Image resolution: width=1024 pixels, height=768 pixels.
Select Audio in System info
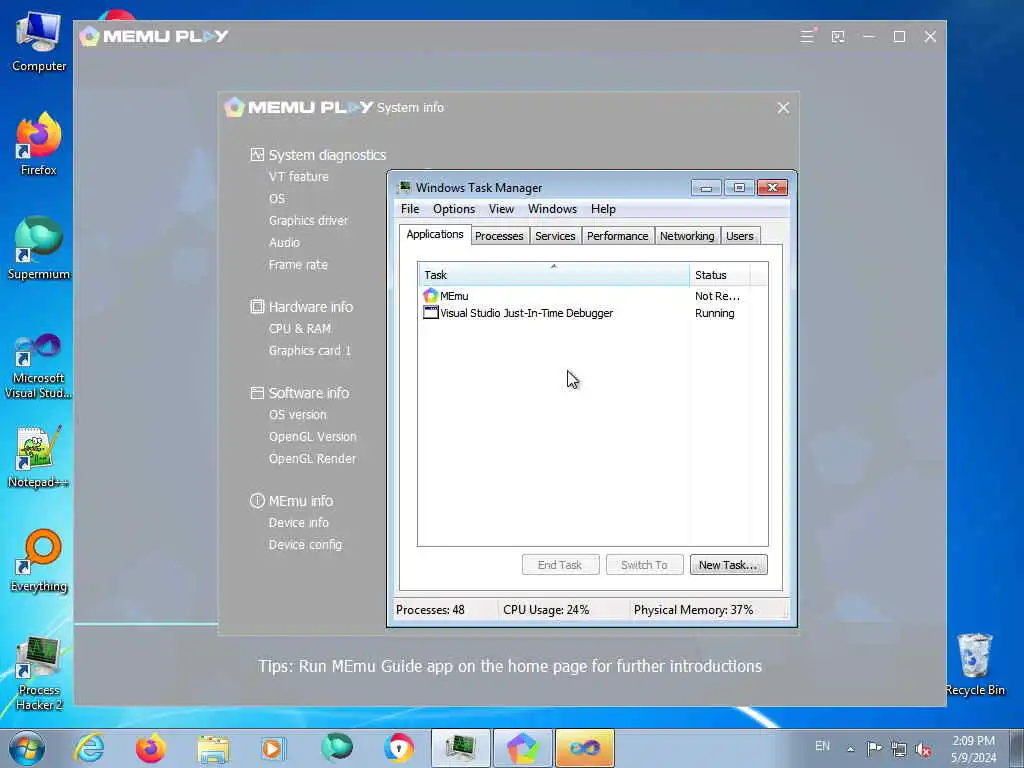pos(284,242)
